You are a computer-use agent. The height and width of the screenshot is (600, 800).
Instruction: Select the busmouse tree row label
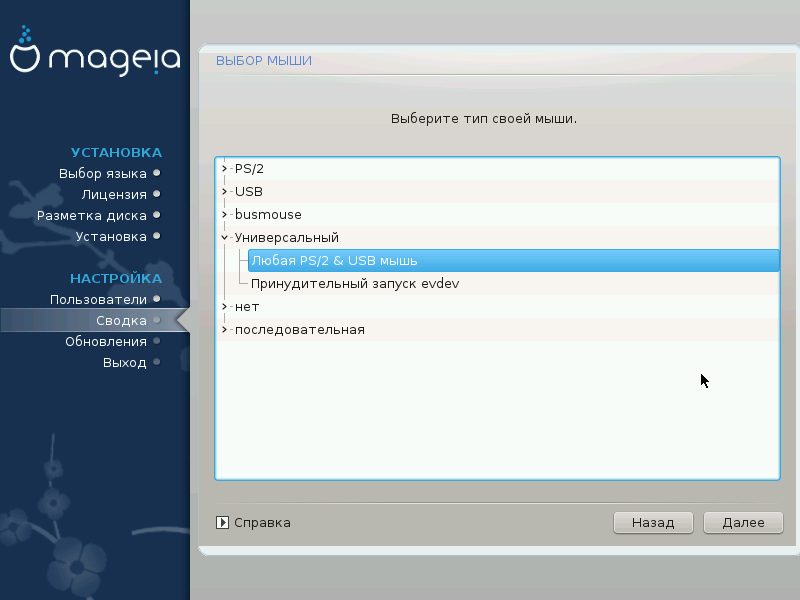point(268,214)
